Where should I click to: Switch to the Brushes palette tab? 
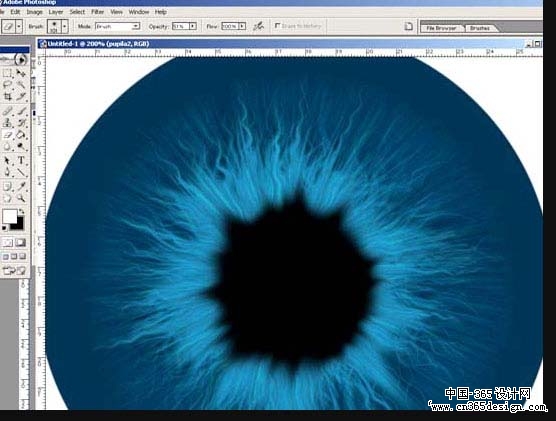479,28
